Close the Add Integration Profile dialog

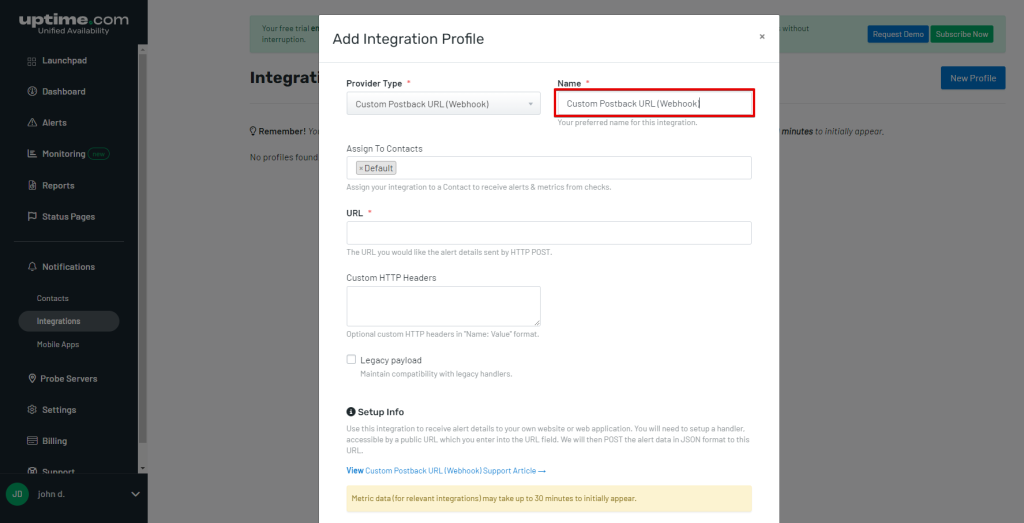762,37
